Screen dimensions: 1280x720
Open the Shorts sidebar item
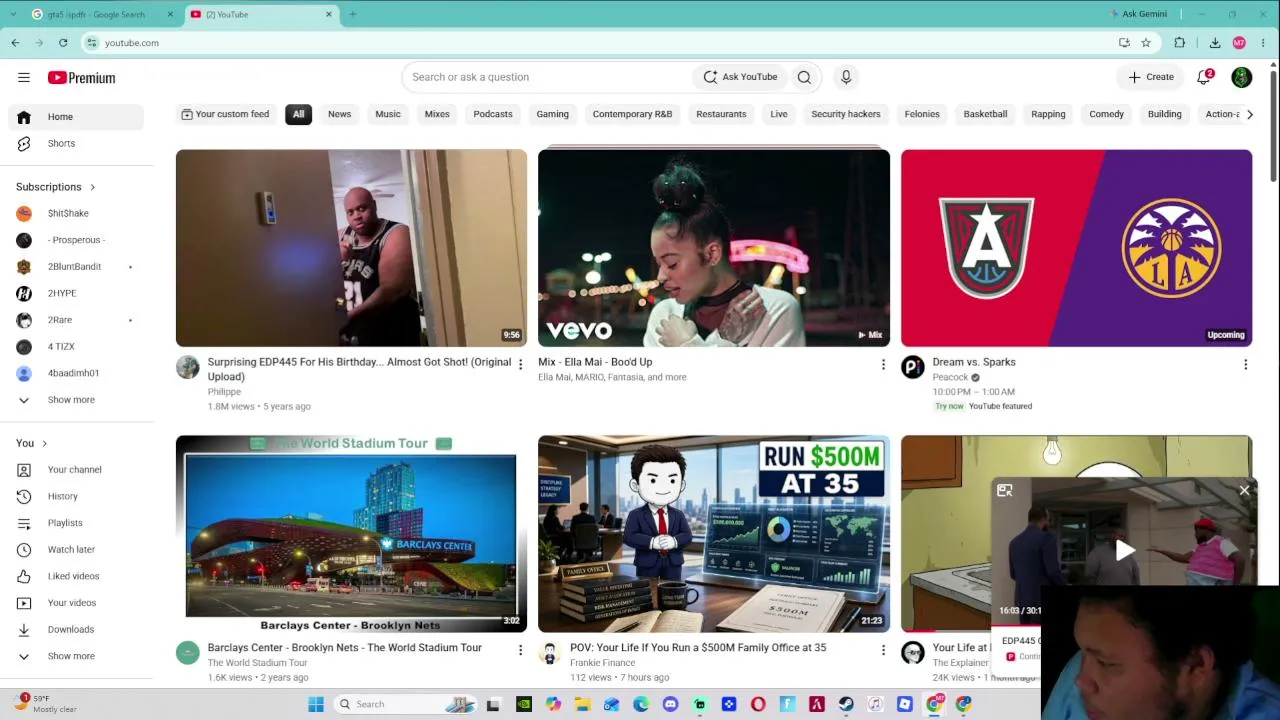(76, 143)
